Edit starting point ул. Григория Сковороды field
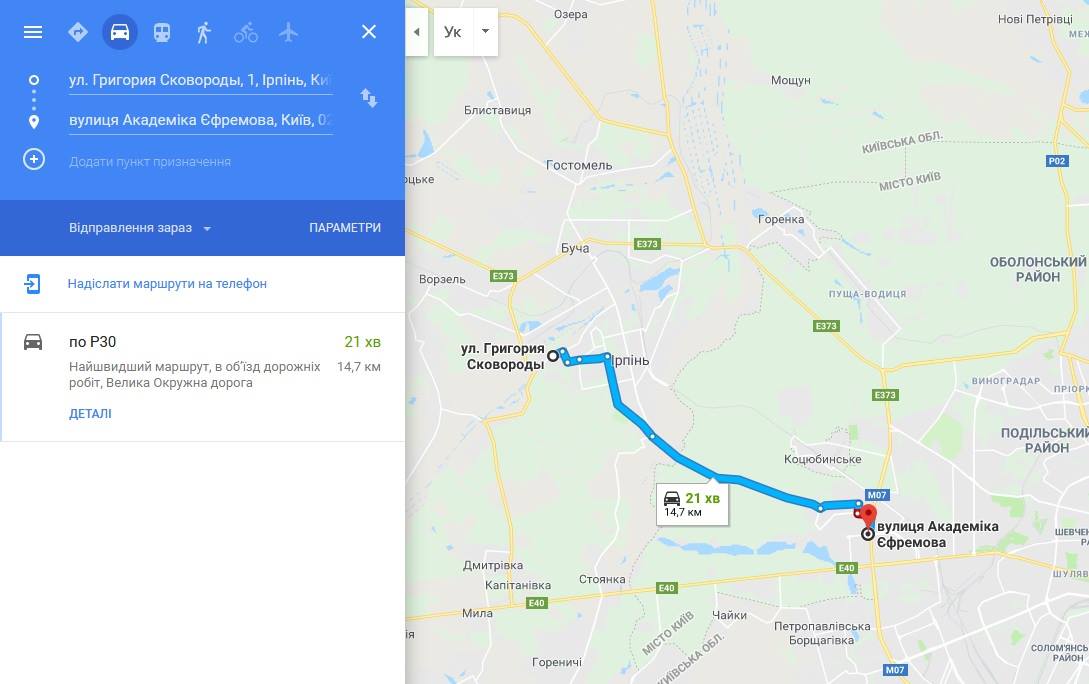Image resolution: width=1089 pixels, height=684 pixels. pos(201,81)
